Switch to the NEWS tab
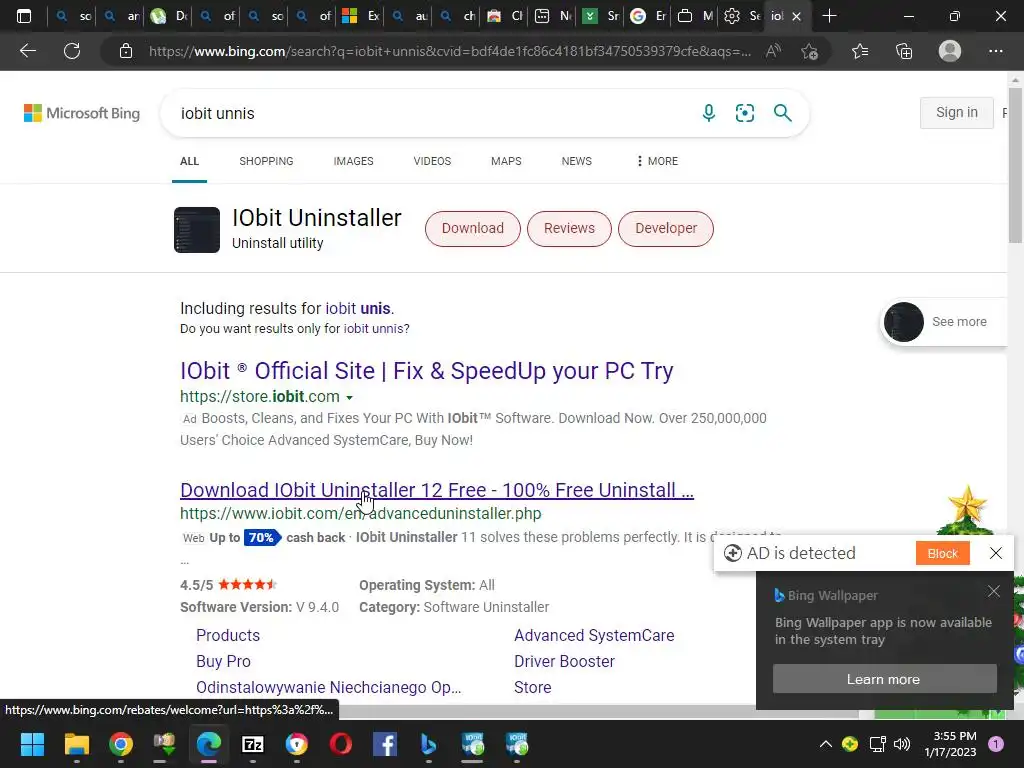Screen dimensions: 1024x768 577,161
